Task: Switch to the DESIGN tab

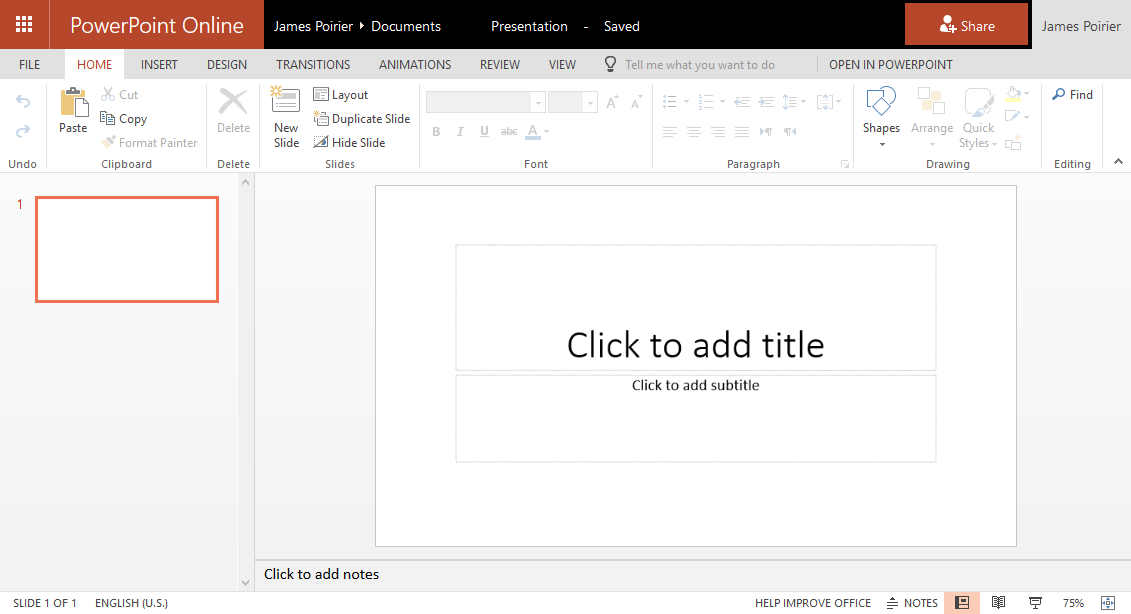Action: point(226,64)
